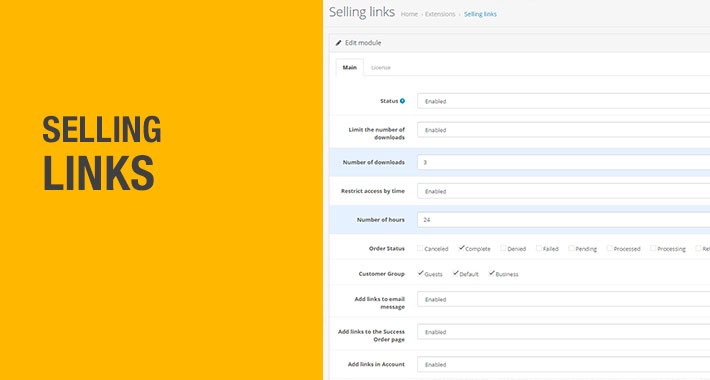Click the Order Status label
Image resolution: width=710 pixels, height=380 pixels.
(x=387, y=249)
